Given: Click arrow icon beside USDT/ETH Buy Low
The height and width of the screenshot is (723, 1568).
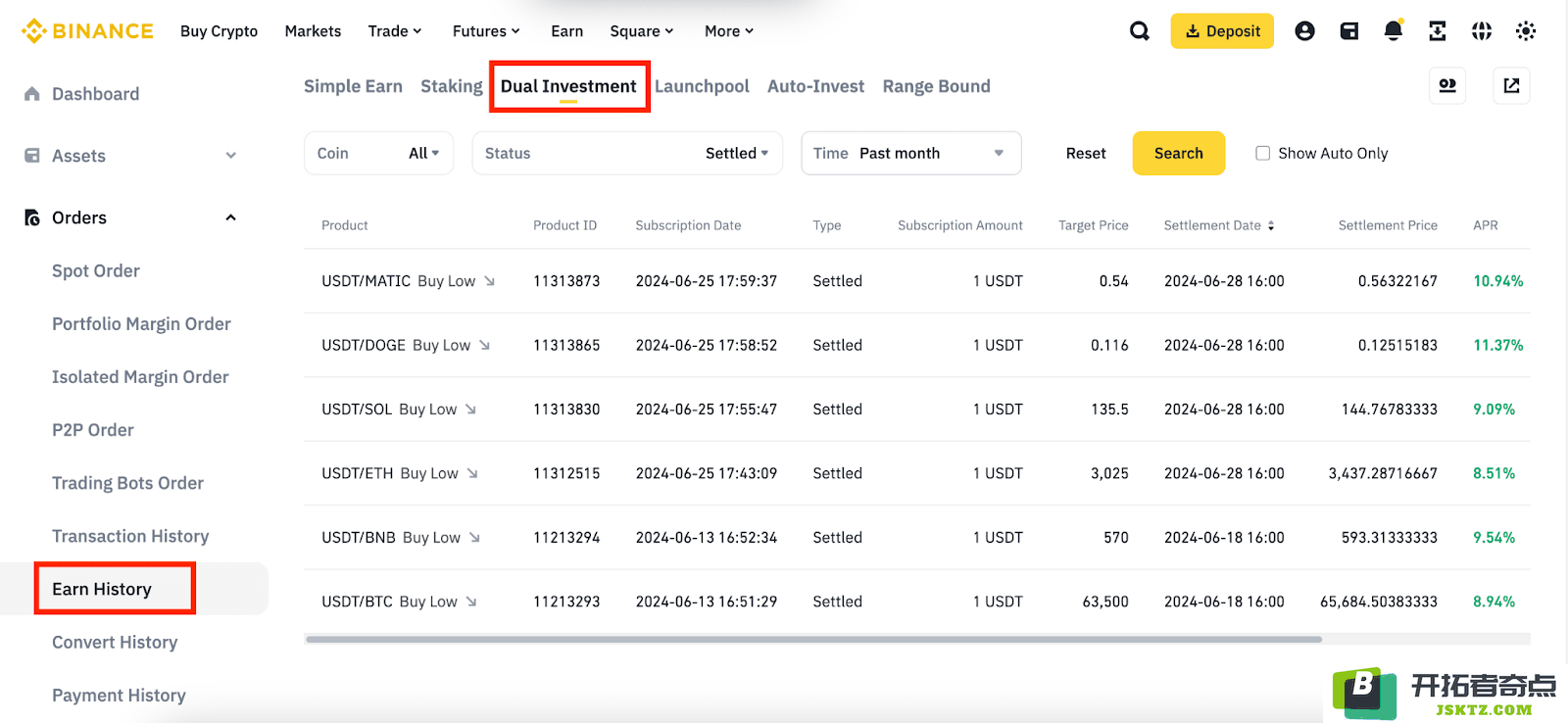Looking at the screenshot, I should pos(472,473).
